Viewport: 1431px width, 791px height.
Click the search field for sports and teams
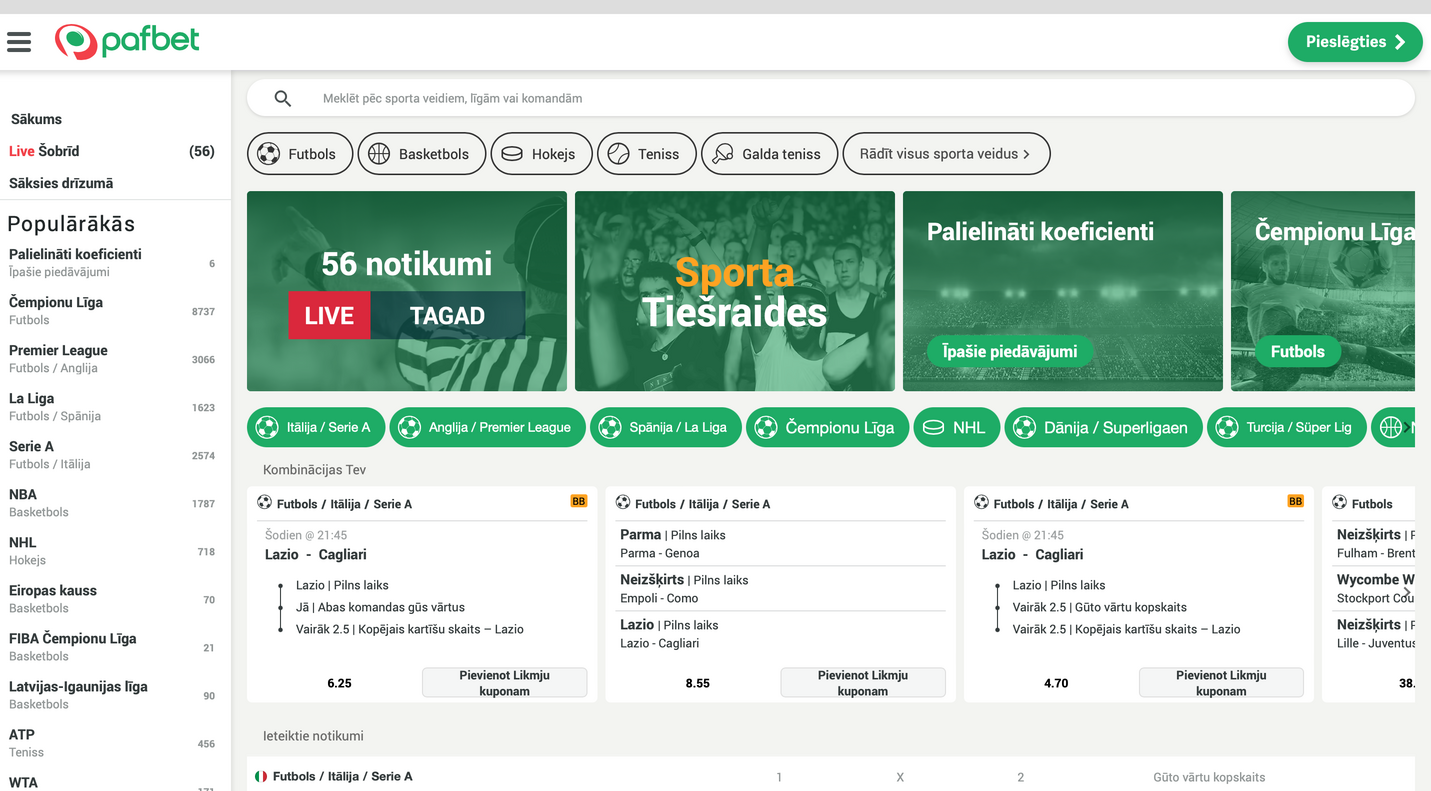coord(831,98)
